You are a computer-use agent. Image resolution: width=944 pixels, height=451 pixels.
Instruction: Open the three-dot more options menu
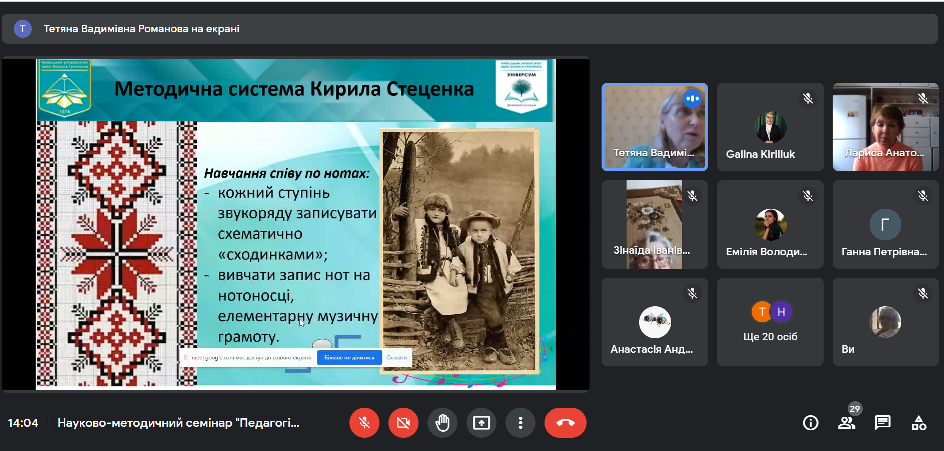521,423
